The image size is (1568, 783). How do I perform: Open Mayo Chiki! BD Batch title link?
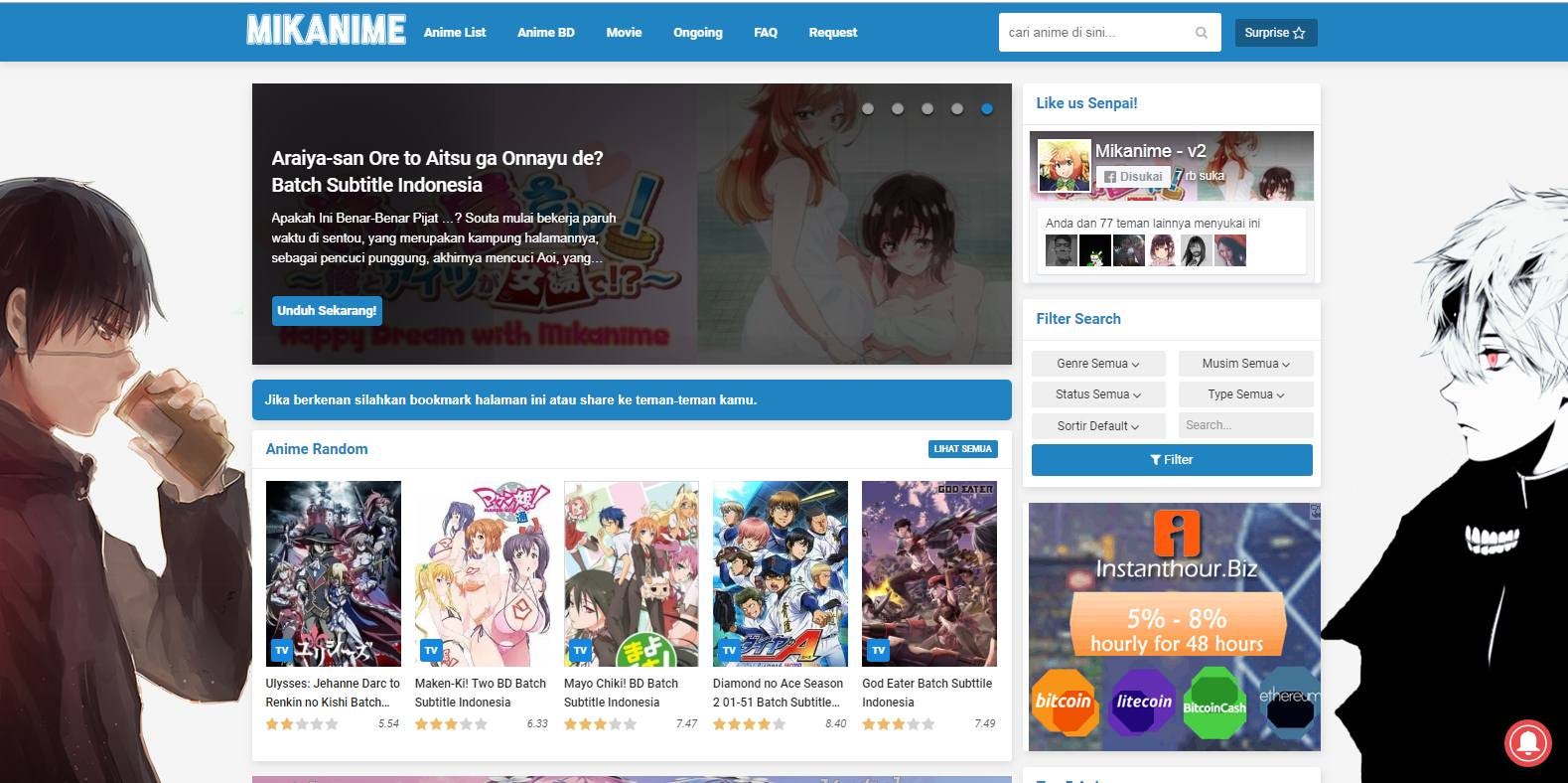[621, 693]
